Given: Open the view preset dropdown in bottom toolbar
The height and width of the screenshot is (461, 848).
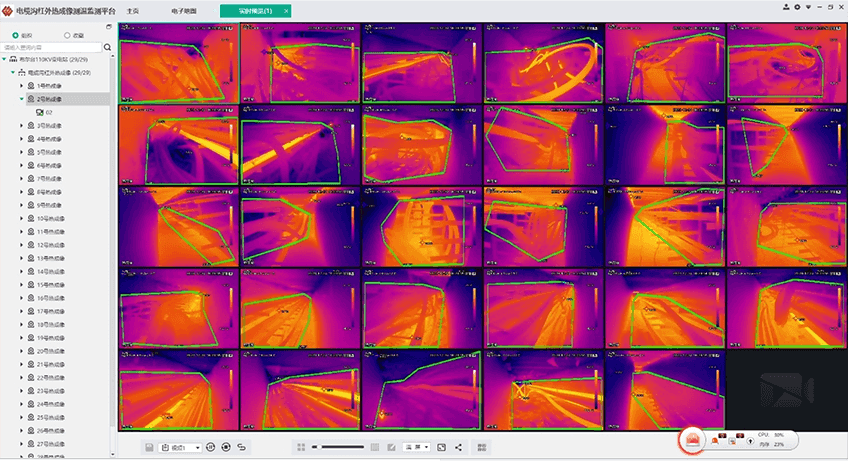Looking at the screenshot, I should (181, 447).
